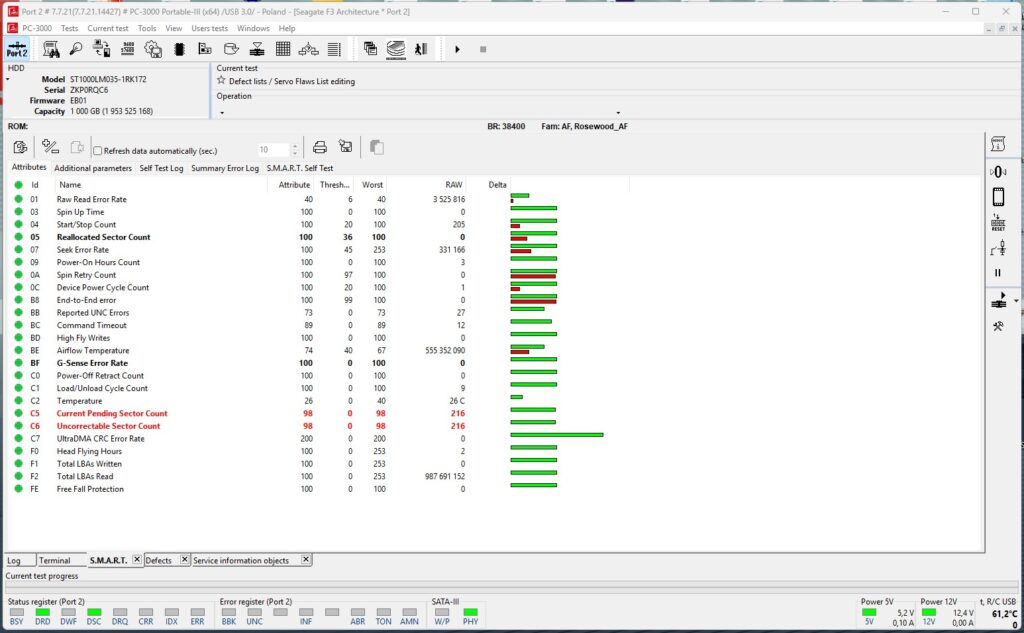Select the Uncorrectable Sector Count row

pyautogui.click(x=320, y=426)
